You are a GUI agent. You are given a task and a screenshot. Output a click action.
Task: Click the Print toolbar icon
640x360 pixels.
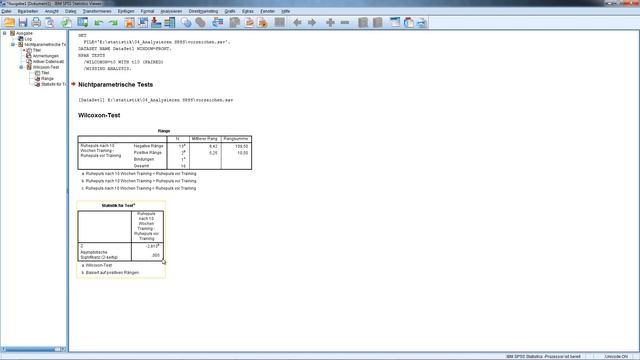[36, 22]
